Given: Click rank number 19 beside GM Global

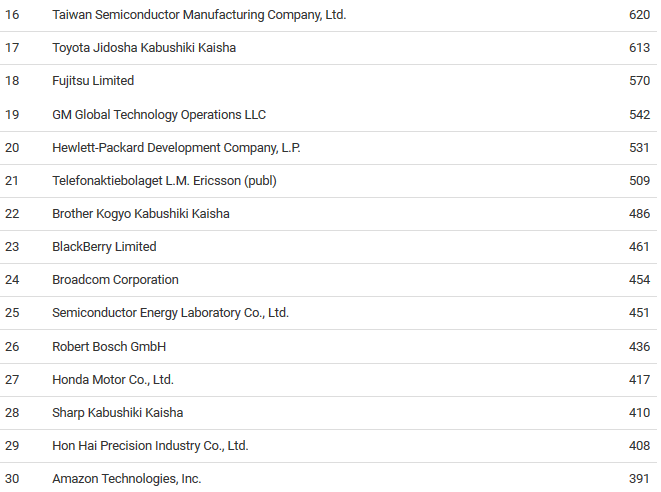Looking at the screenshot, I should 12,115.
